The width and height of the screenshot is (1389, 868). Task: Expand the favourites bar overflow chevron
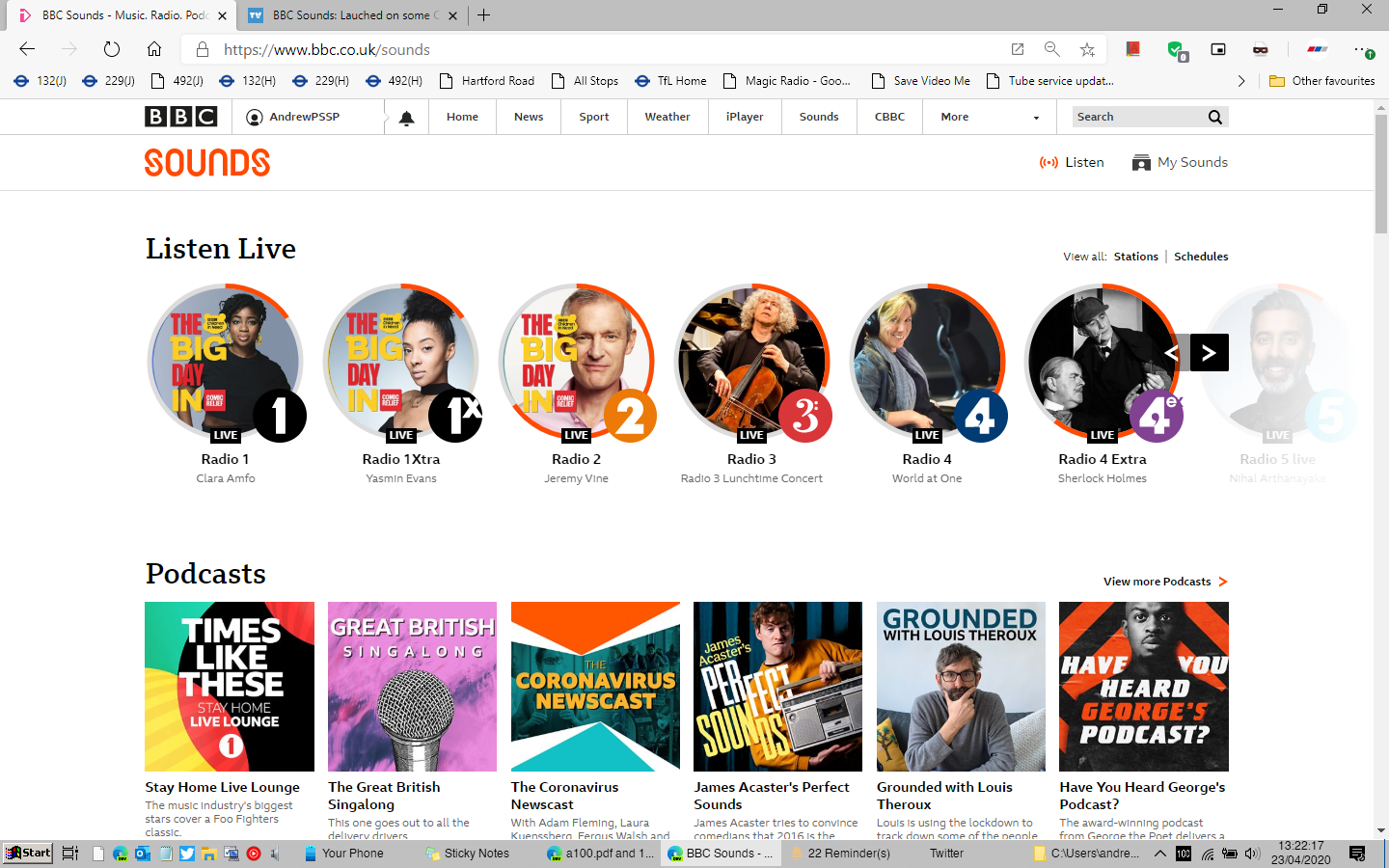tap(1240, 81)
